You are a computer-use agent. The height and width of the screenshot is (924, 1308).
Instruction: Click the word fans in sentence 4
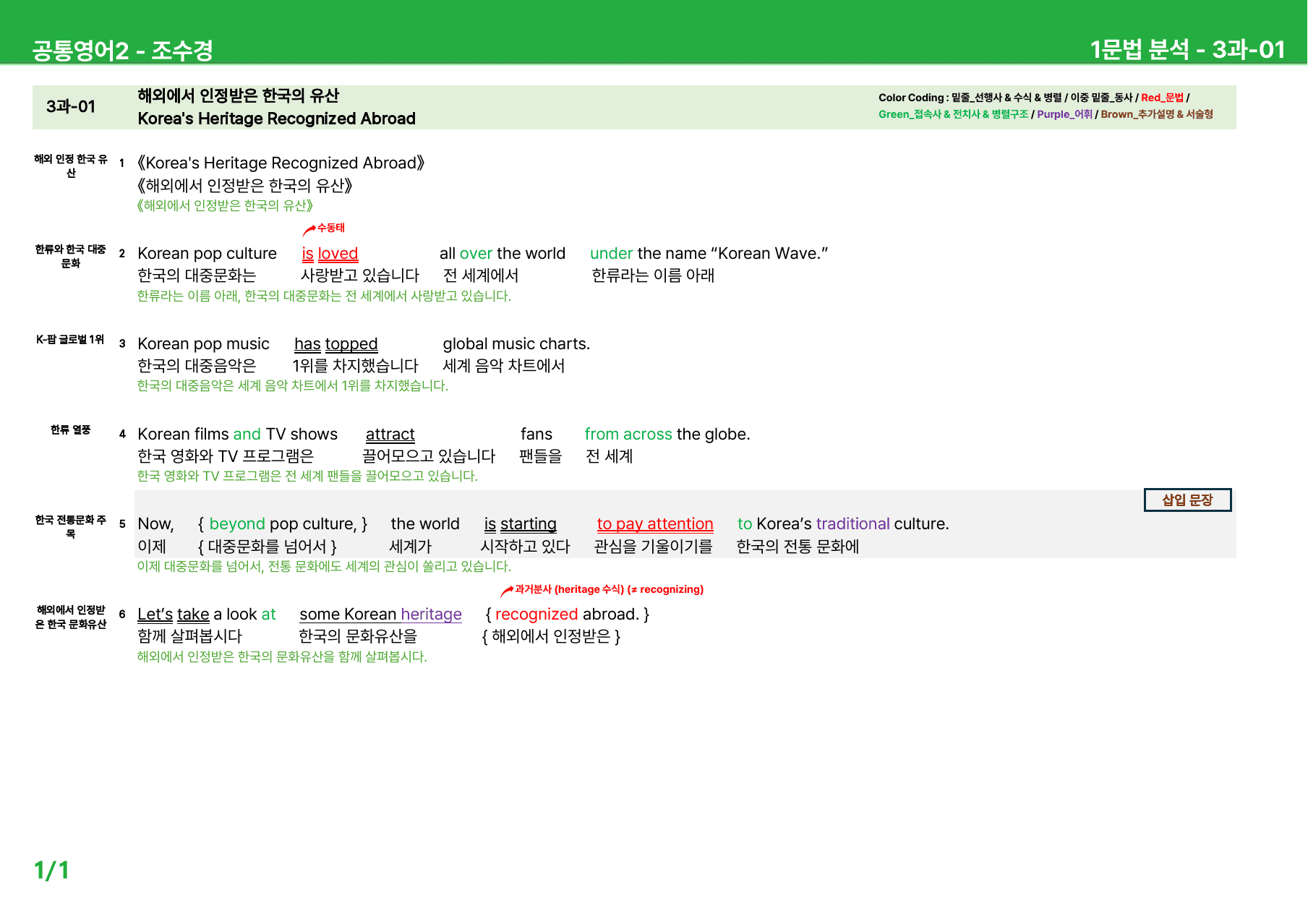[537, 435]
